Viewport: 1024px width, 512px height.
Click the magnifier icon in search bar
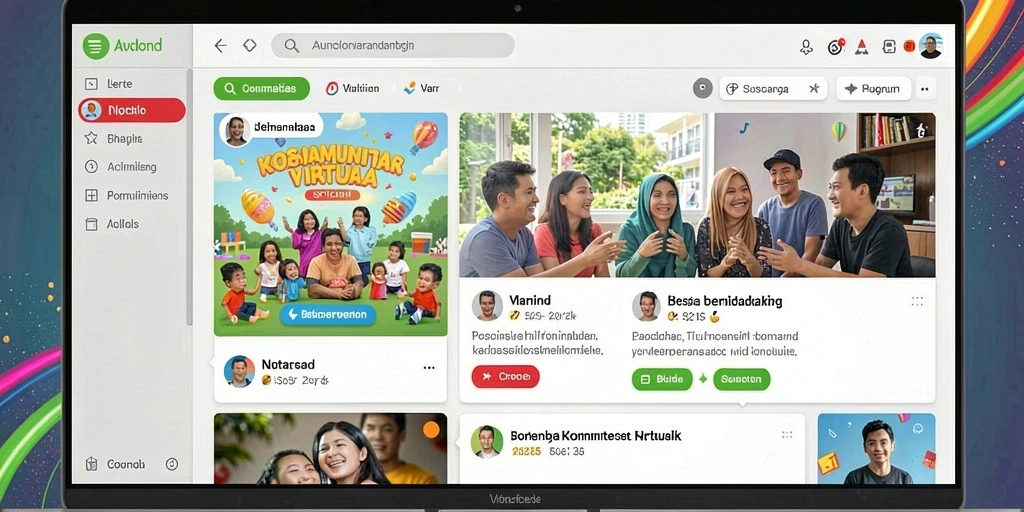point(292,46)
